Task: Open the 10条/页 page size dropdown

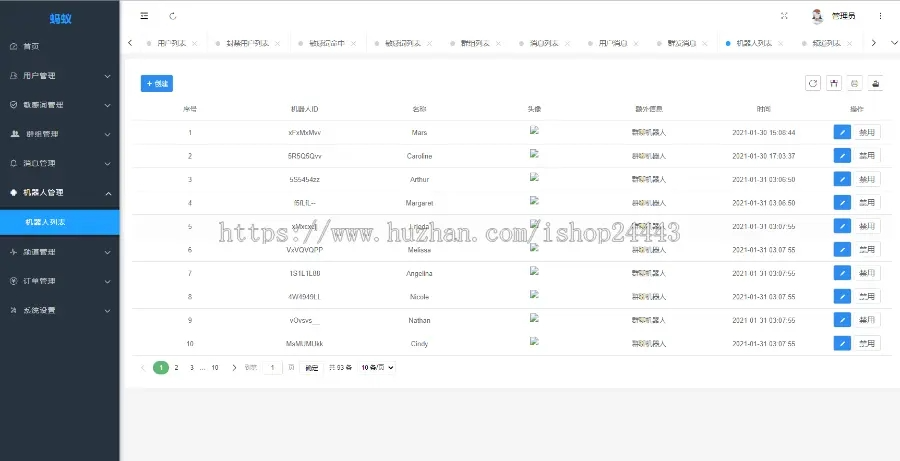Action: [378, 368]
